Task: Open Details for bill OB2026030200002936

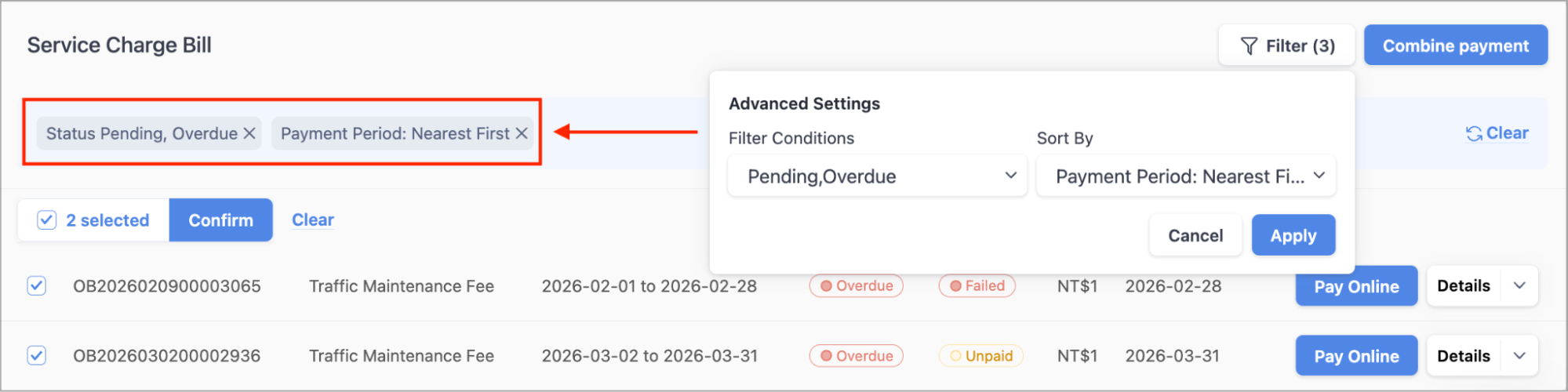Action: point(1464,356)
